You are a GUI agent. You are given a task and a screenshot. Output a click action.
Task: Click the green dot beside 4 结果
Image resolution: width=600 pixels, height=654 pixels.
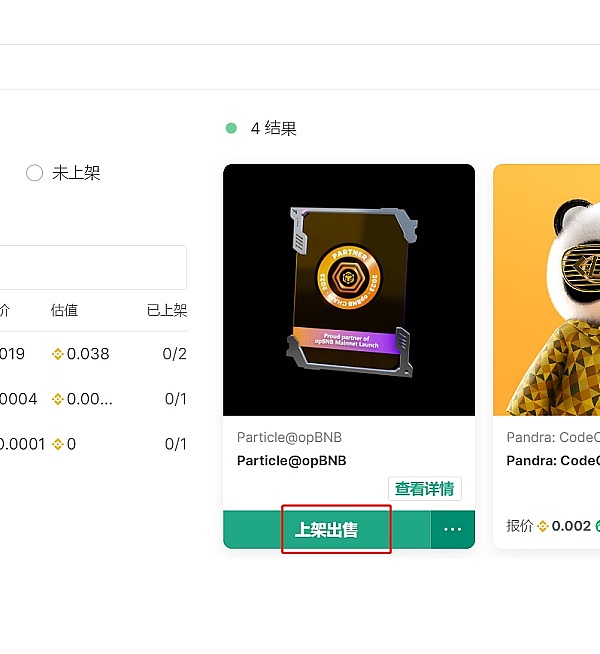point(231,128)
